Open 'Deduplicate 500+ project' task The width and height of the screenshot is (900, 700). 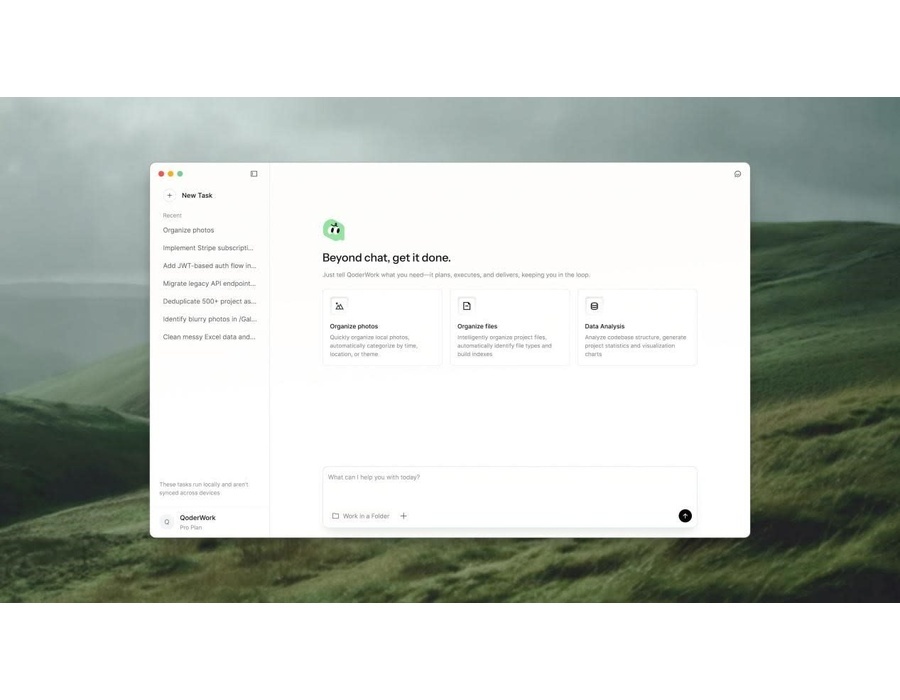tap(209, 301)
